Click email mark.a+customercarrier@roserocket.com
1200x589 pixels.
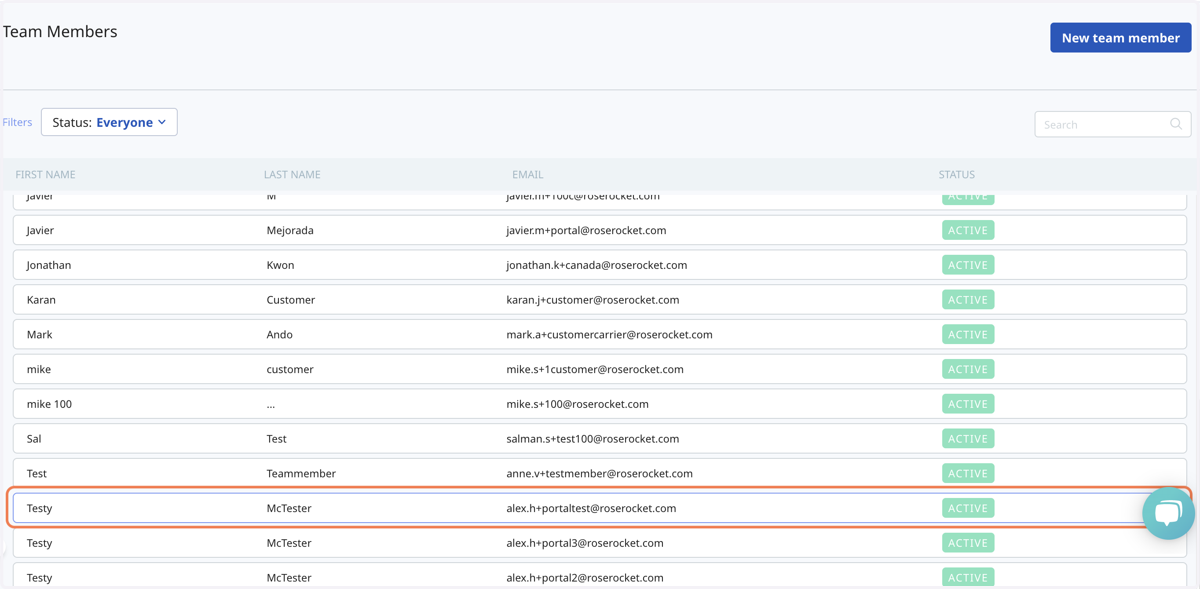[609, 334]
